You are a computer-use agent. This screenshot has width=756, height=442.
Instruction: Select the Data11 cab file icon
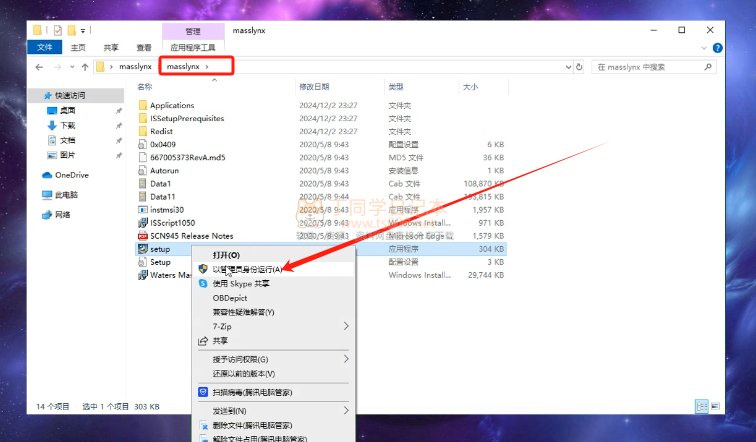click(x=143, y=197)
